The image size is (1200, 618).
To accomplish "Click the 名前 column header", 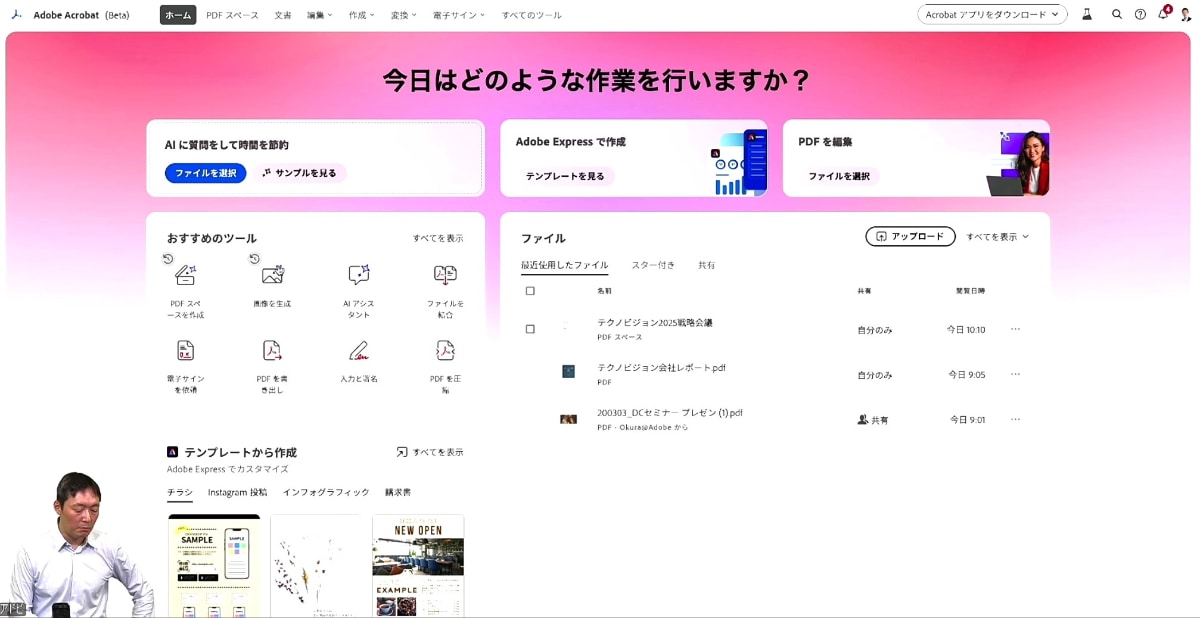I will pyautogui.click(x=604, y=291).
